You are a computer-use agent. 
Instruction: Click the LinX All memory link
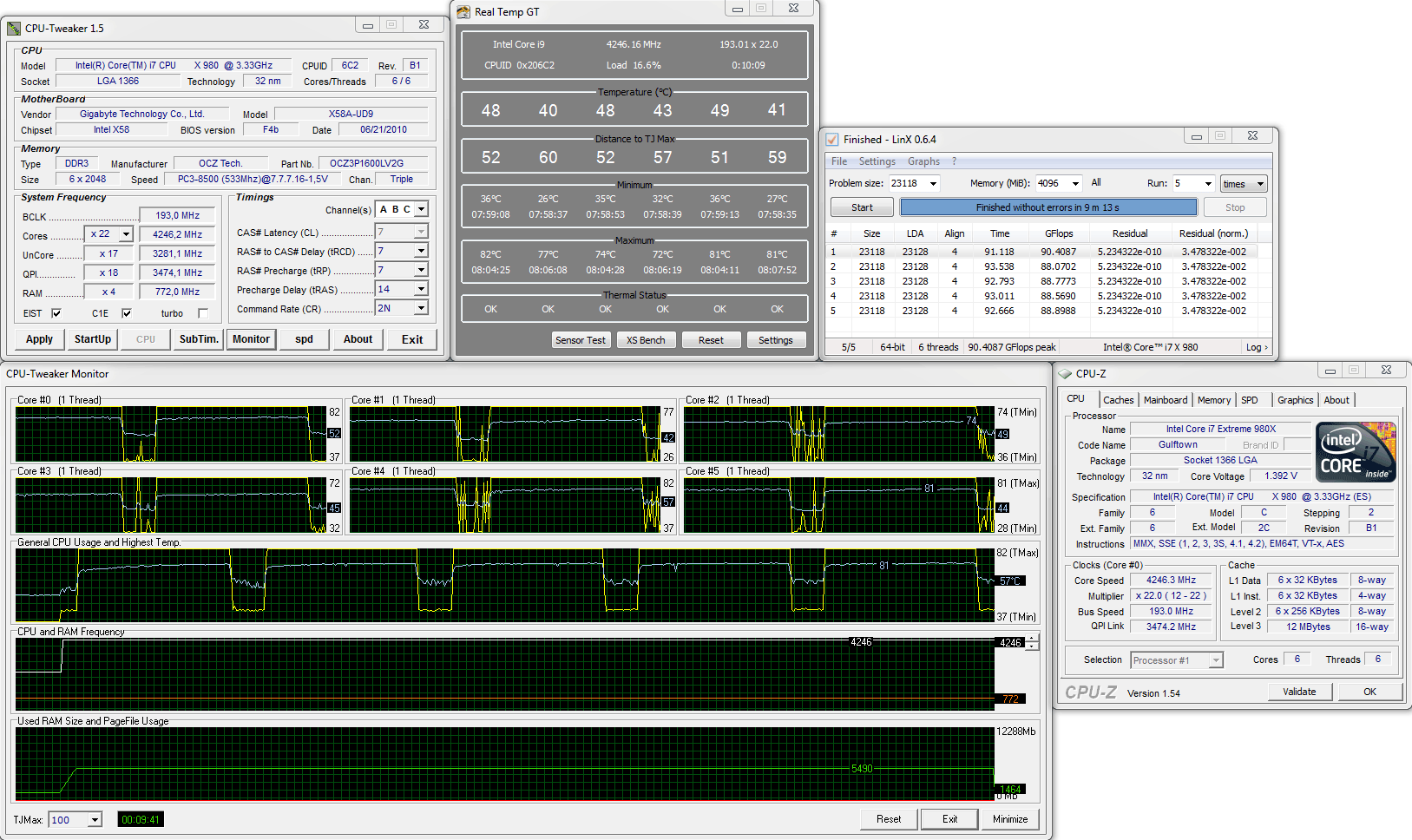pos(1096,182)
